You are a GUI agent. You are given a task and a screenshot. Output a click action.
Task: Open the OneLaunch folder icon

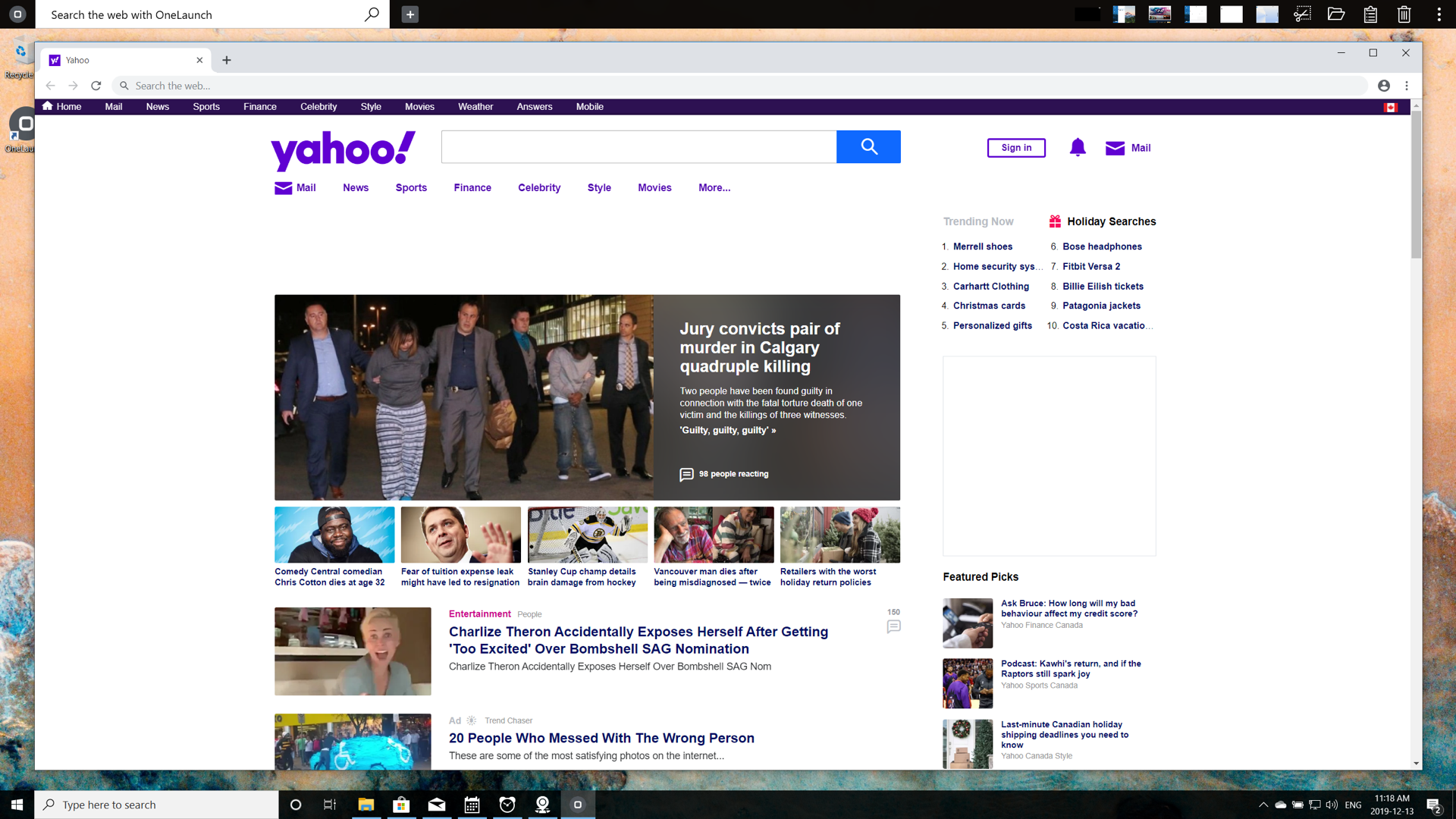tap(1336, 14)
